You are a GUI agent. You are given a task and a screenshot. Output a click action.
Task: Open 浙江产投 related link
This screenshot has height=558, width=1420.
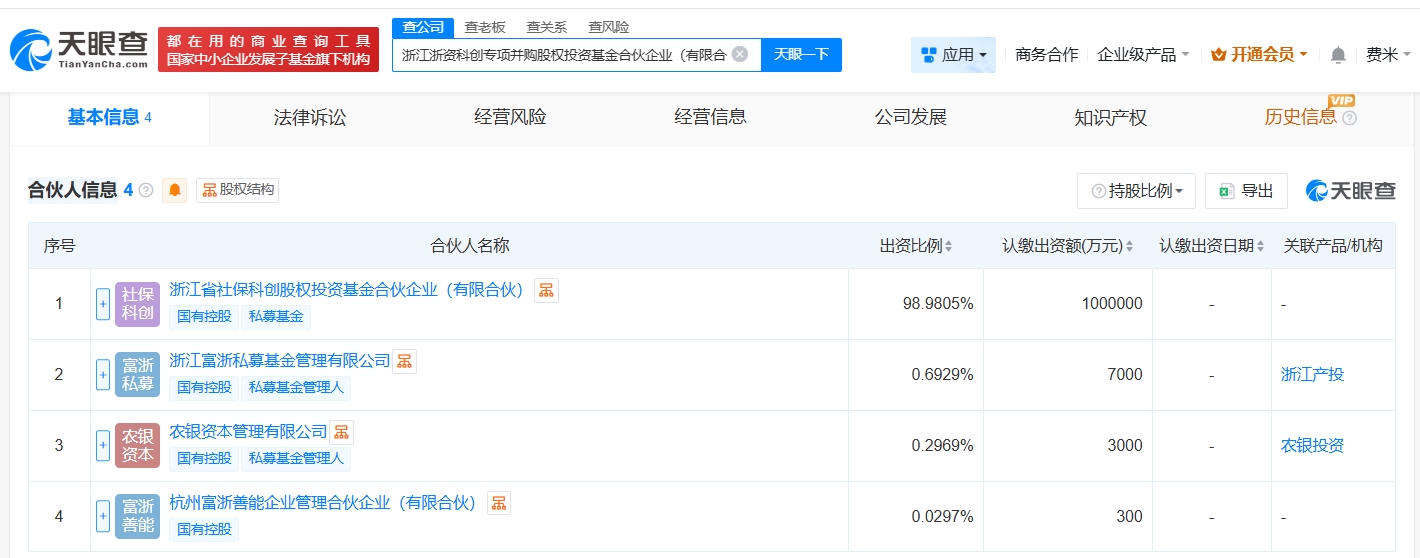point(1312,375)
